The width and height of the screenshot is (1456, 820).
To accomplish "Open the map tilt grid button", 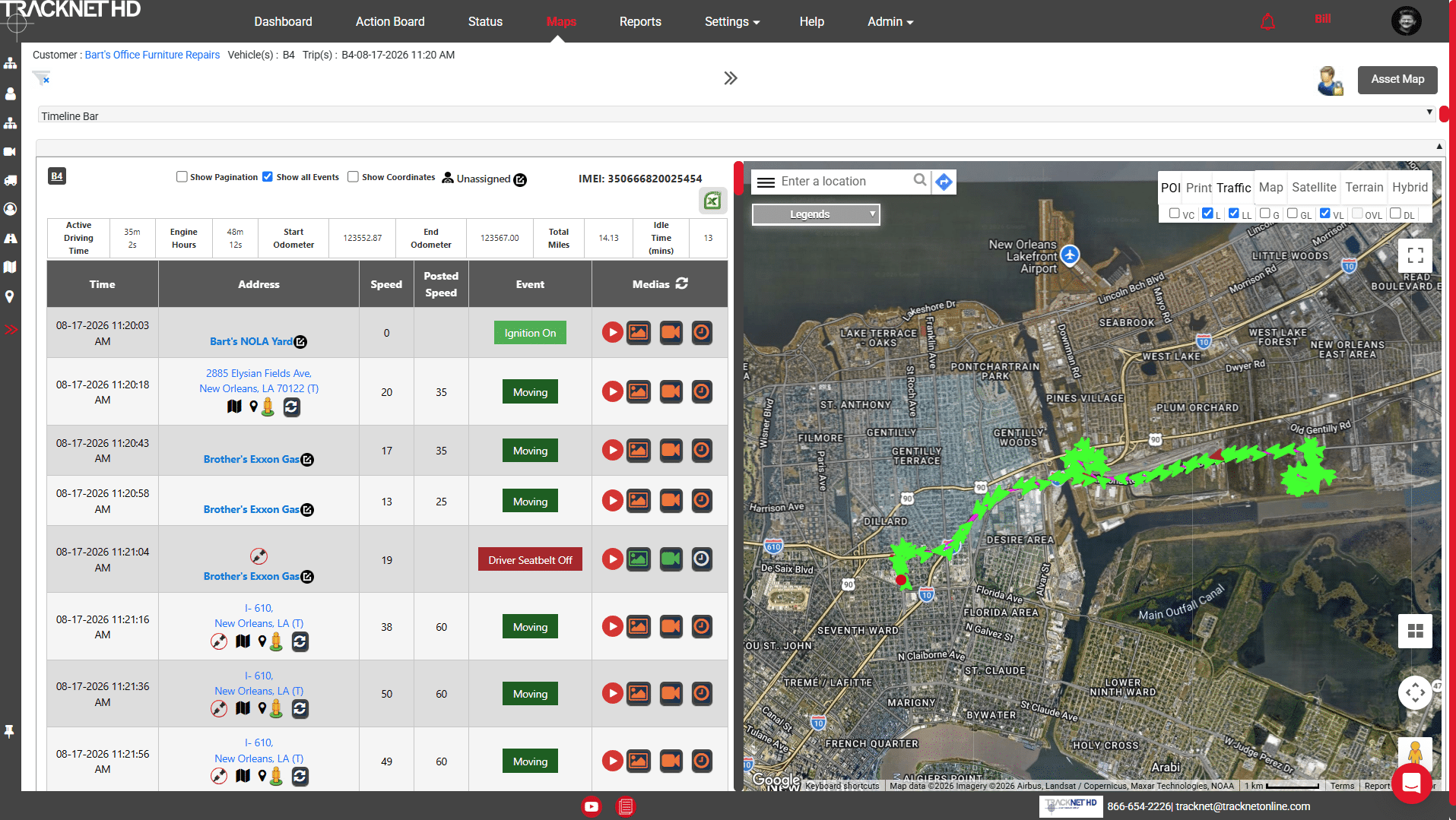I will pos(1415,631).
